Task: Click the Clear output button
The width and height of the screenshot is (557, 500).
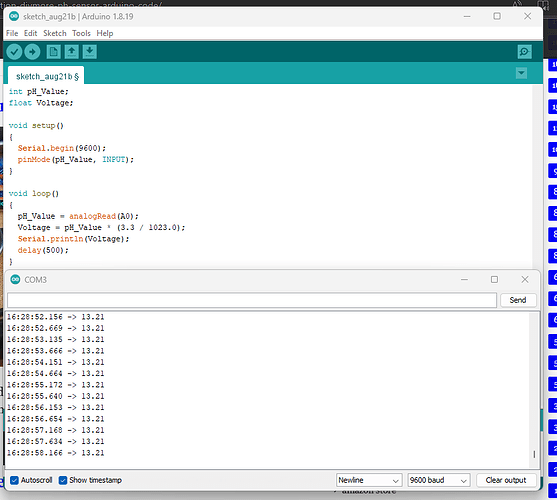Action: [x=506, y=480]
